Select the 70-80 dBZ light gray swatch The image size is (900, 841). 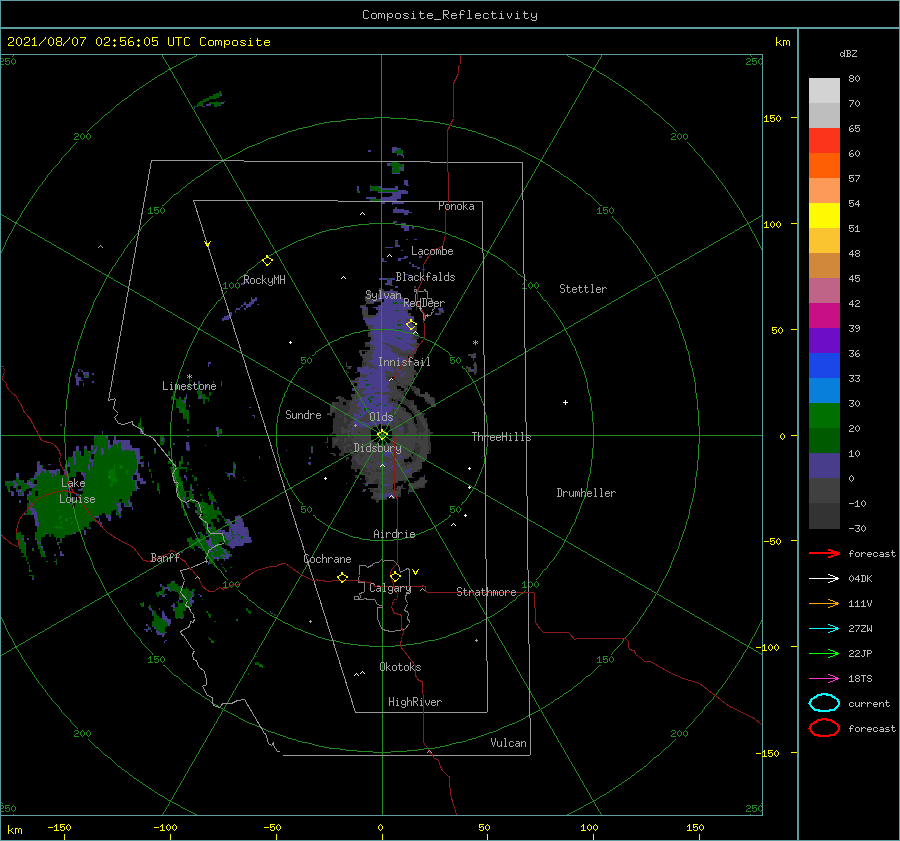point(824,90)
